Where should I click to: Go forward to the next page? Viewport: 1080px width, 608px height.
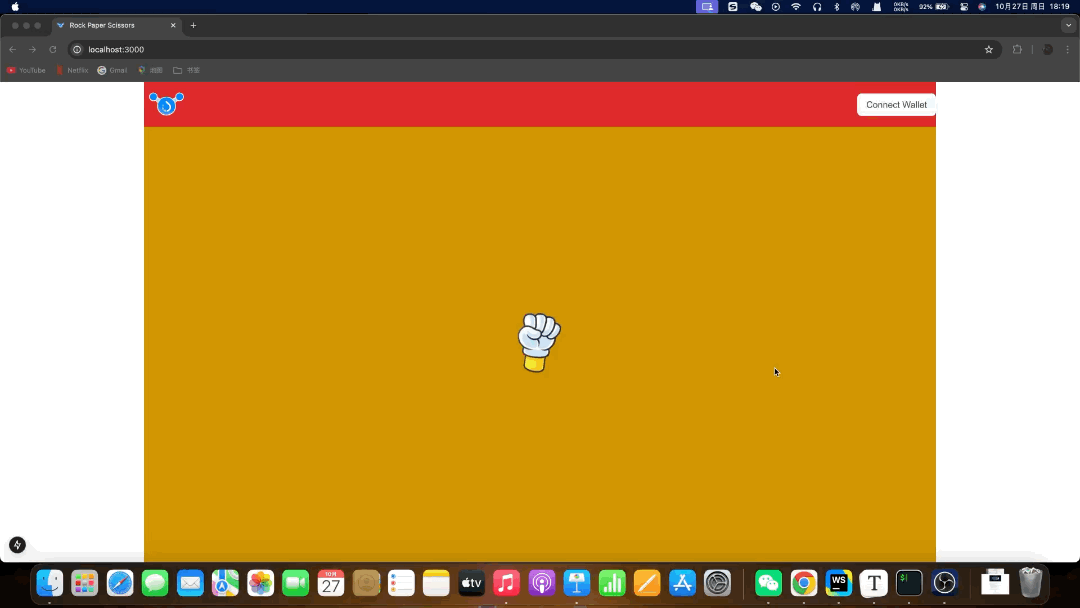click(32, 50)
